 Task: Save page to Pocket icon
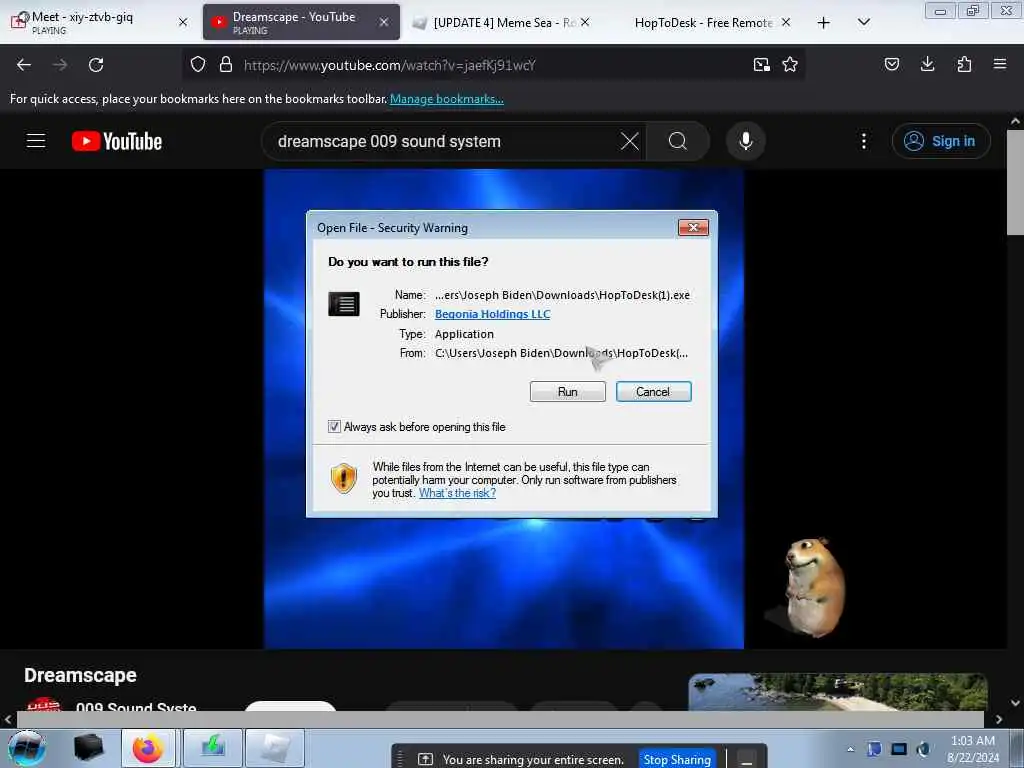[892, 64]
